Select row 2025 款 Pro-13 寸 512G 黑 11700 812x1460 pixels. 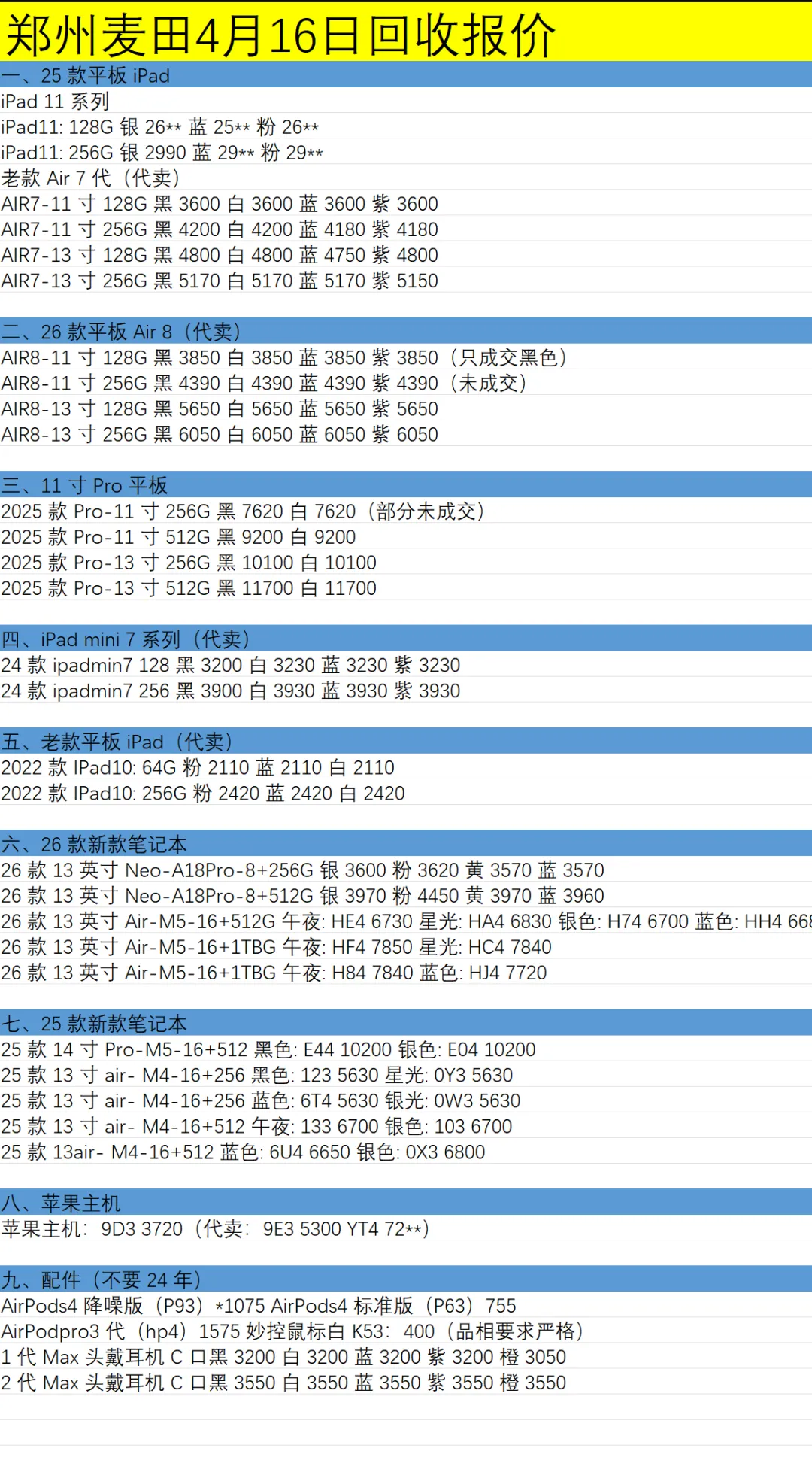[x=406, y=587]
